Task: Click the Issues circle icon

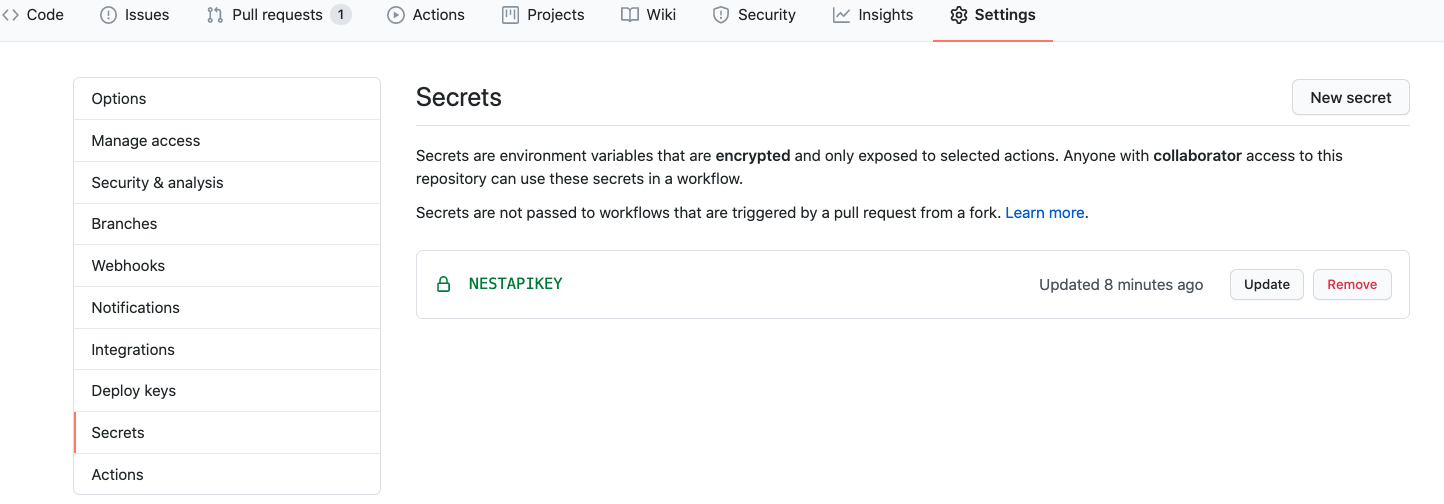Action: coord(109,15)
